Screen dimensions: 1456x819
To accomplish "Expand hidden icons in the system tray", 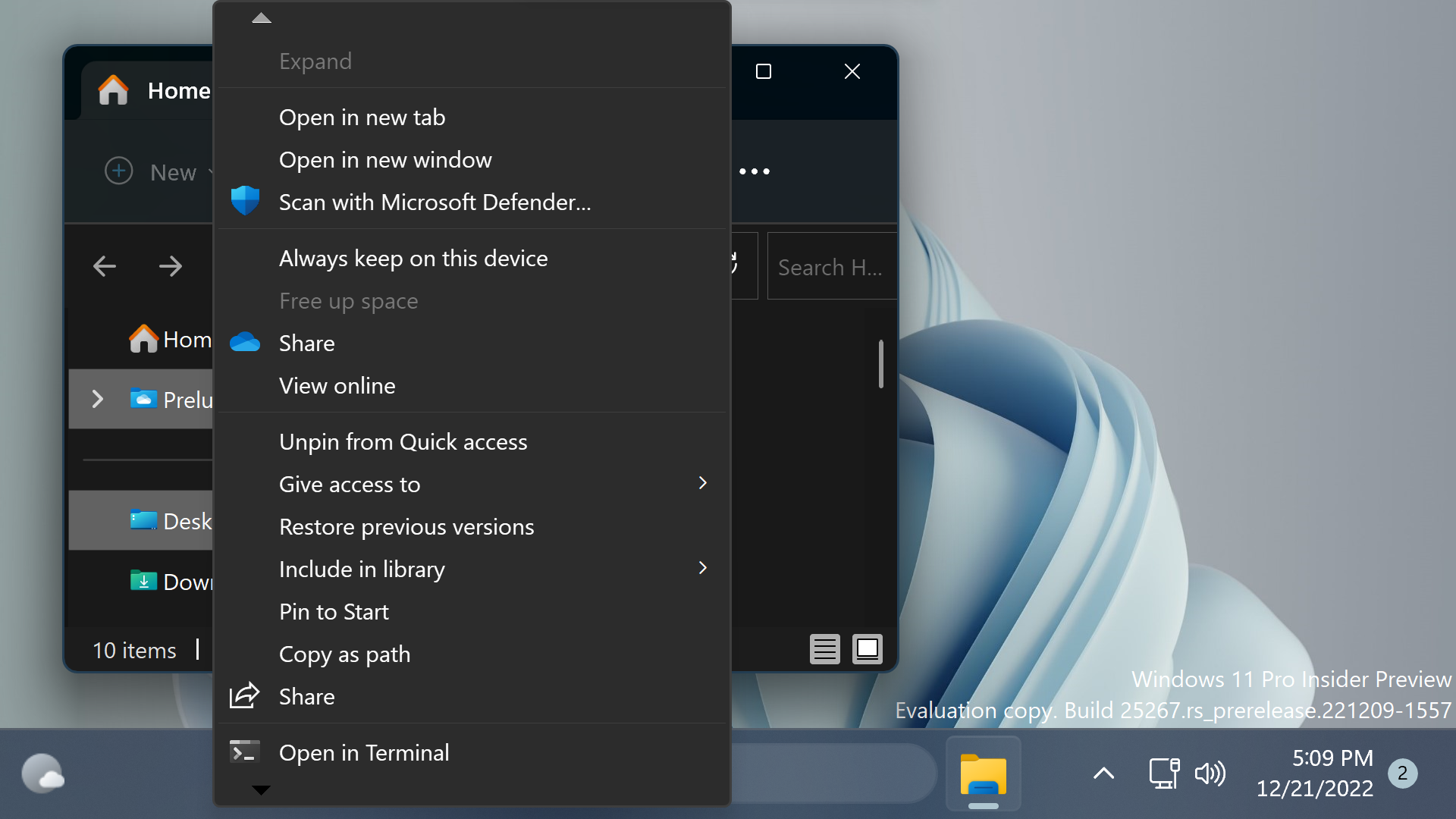I will point(1103,773).
